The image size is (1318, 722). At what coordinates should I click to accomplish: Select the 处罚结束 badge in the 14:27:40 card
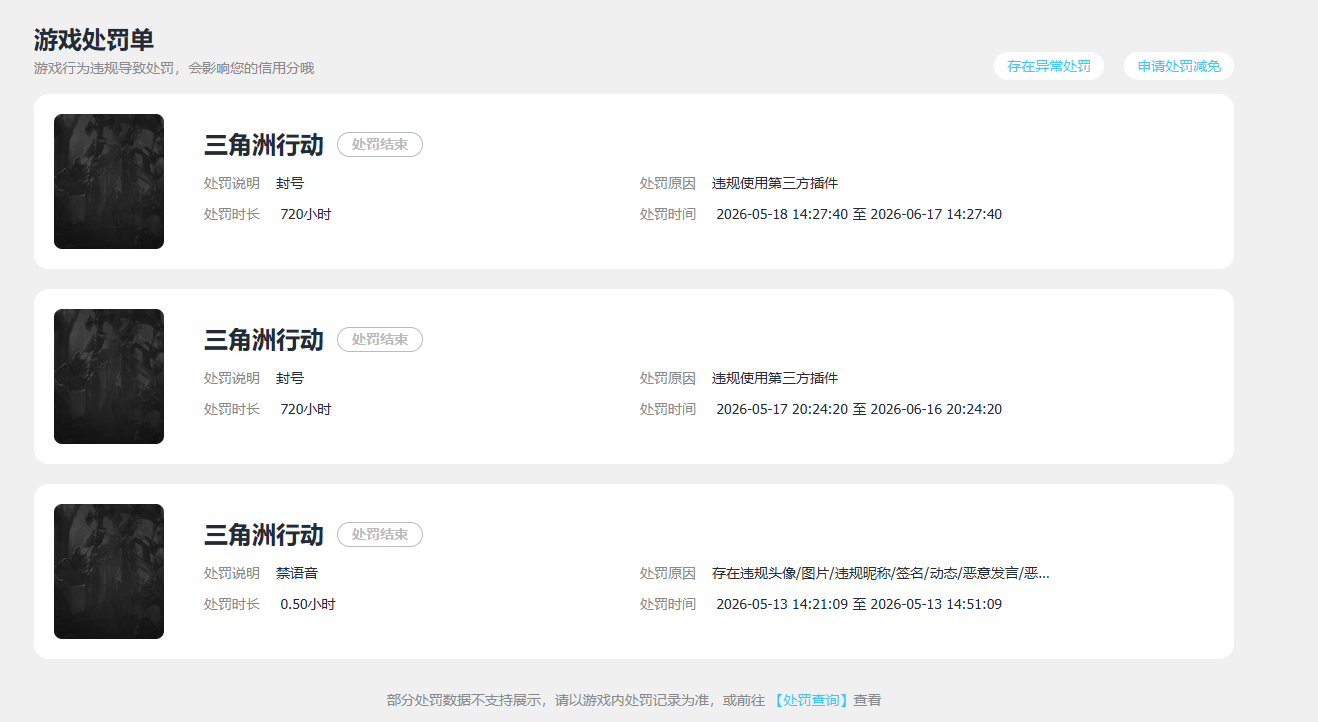[x=380, y=145]
